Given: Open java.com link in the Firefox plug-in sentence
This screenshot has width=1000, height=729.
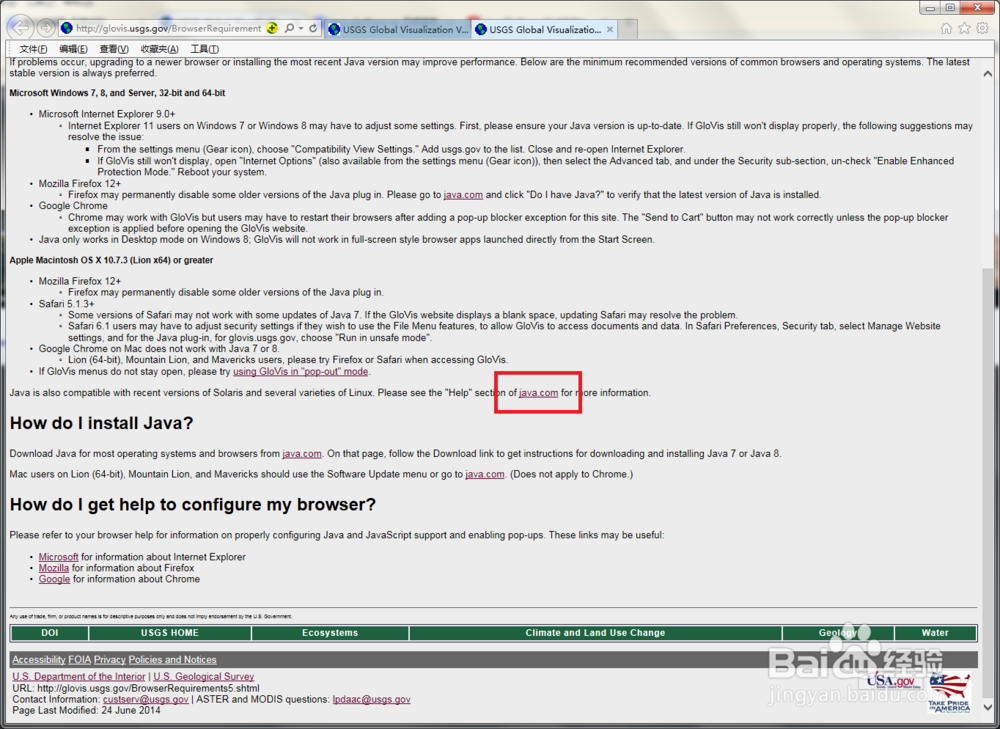Looking at the screenshot, I should (x=463, y=195).
